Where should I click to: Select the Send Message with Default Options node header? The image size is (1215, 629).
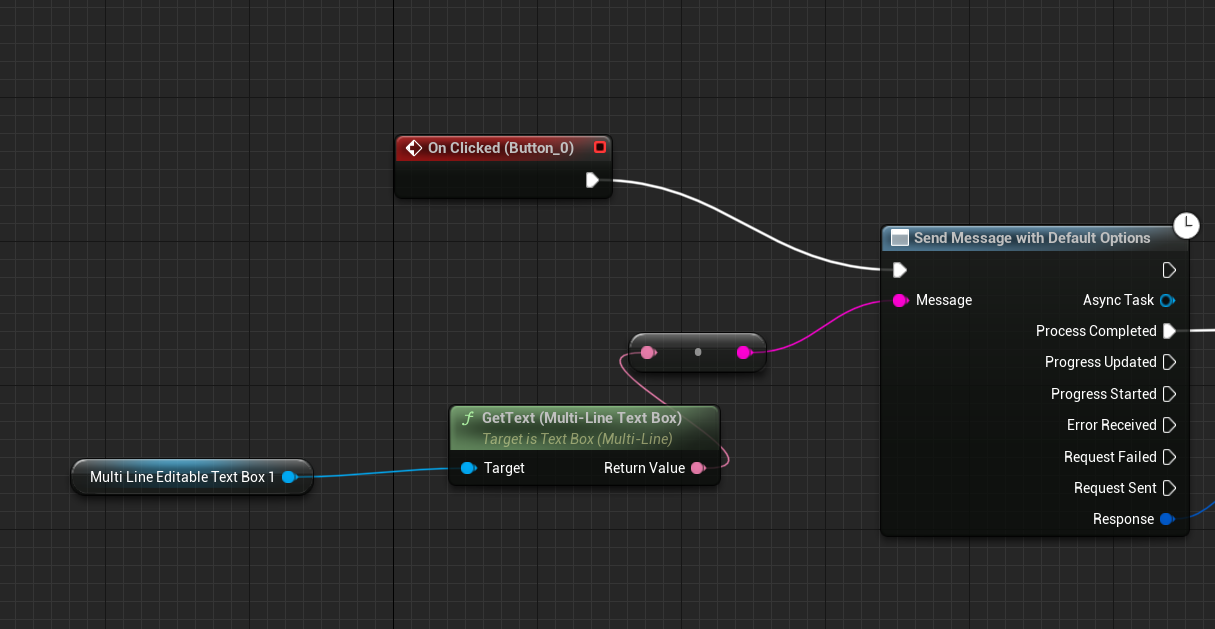tap(1030, 238)
